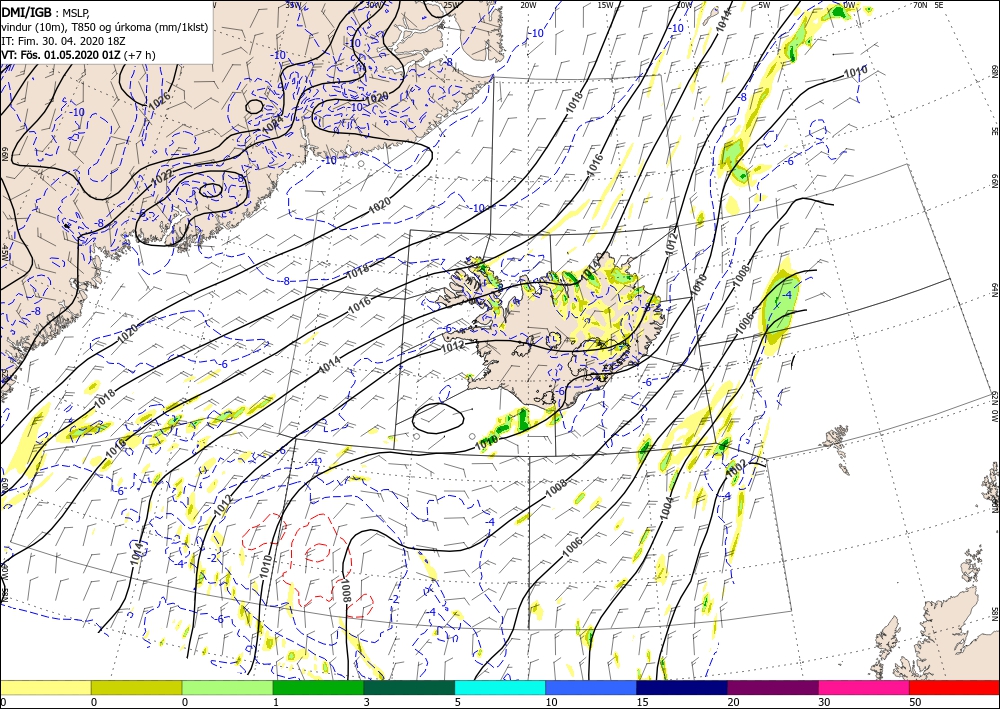Click the 25W longitude label

450,5
